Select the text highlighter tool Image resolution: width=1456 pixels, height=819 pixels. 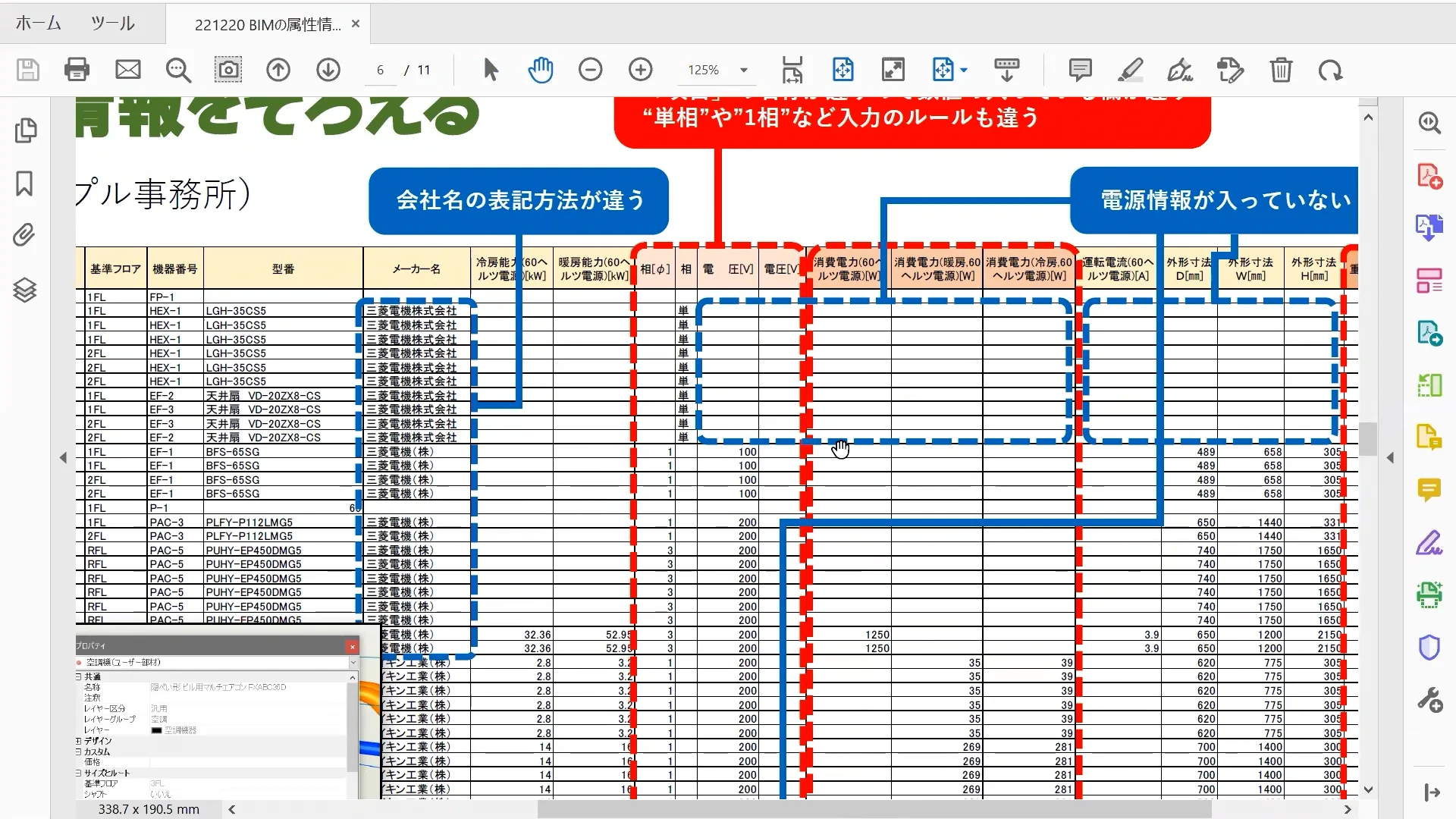tap(1129, 70)
